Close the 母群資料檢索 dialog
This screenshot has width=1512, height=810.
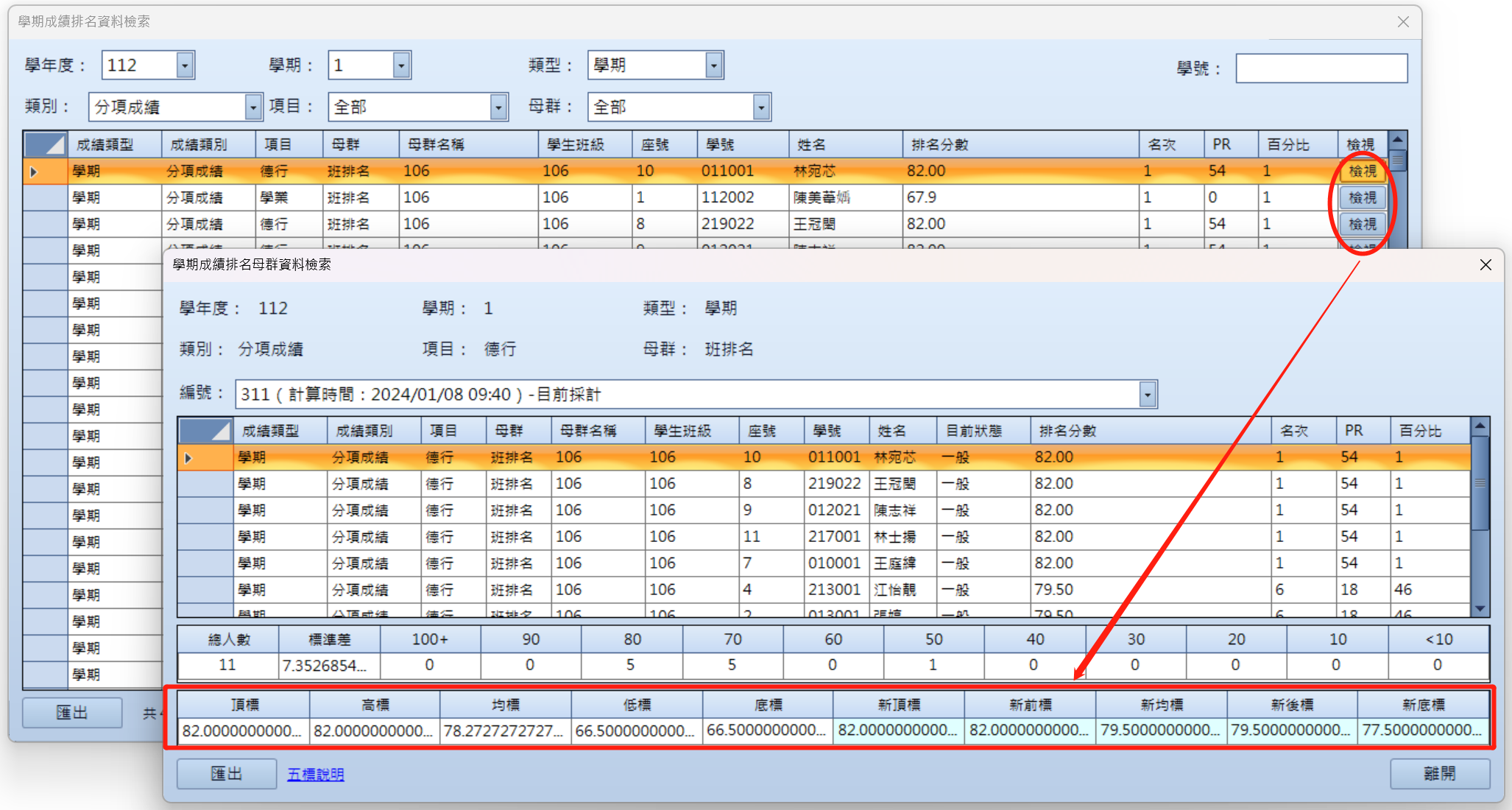(x=1485, y=265)
